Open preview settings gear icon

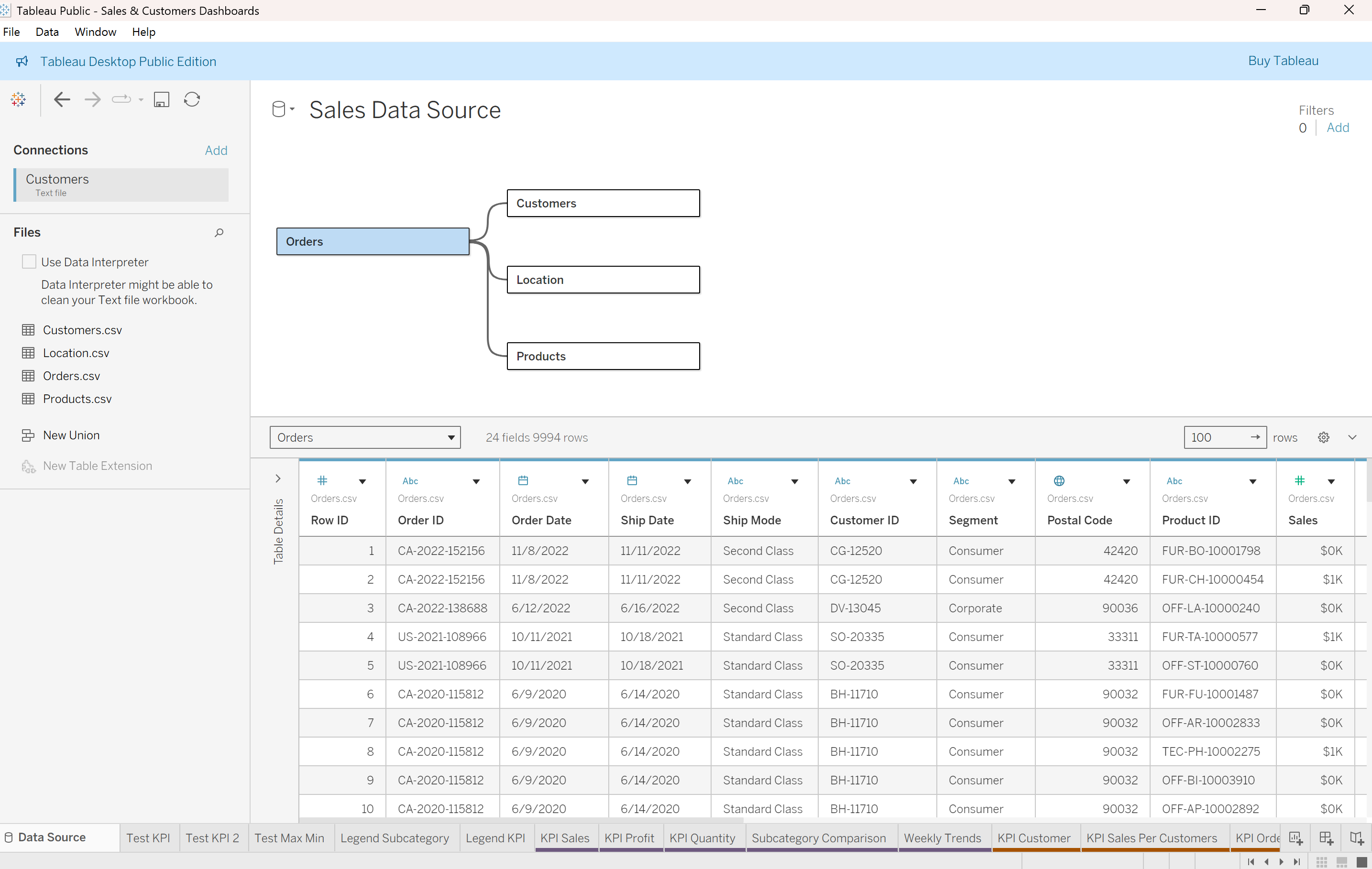click(1324, 437)
